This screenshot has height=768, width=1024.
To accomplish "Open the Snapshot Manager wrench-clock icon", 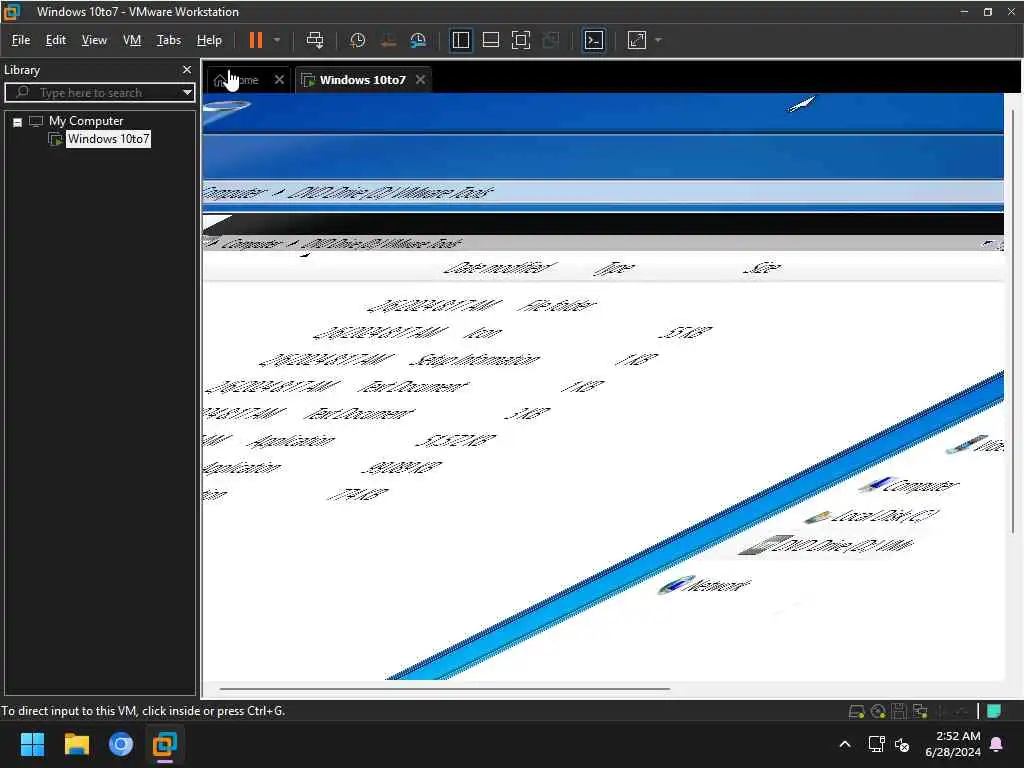I will point(418,40).
